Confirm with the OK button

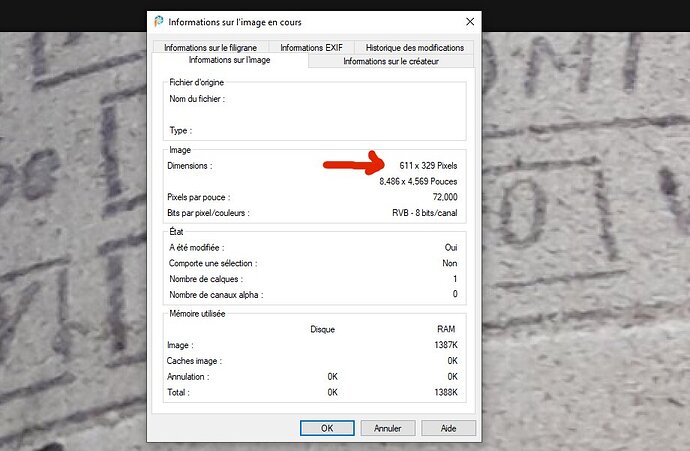coord(327,427)
